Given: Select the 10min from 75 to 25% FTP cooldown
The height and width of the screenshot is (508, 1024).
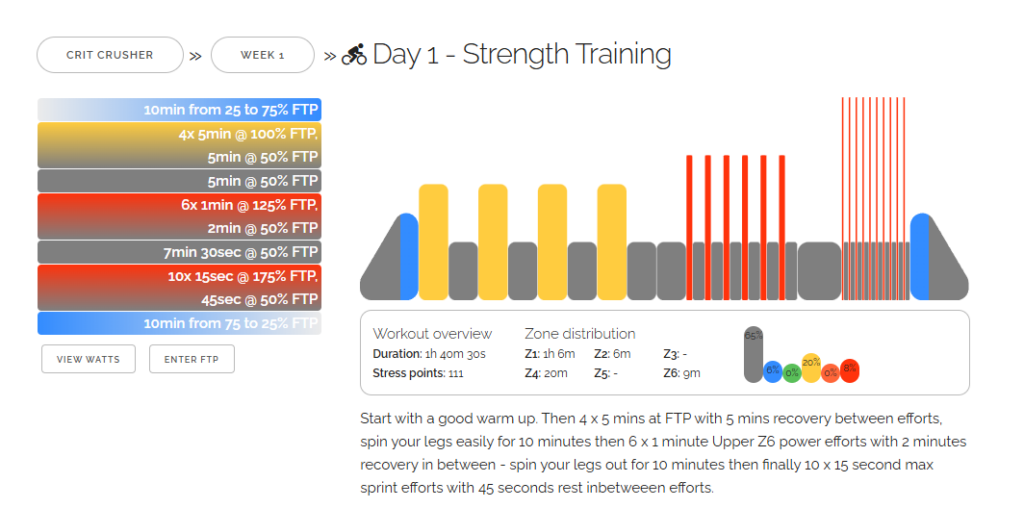Looking at the screenshot, I should click(x=179, y=323).
